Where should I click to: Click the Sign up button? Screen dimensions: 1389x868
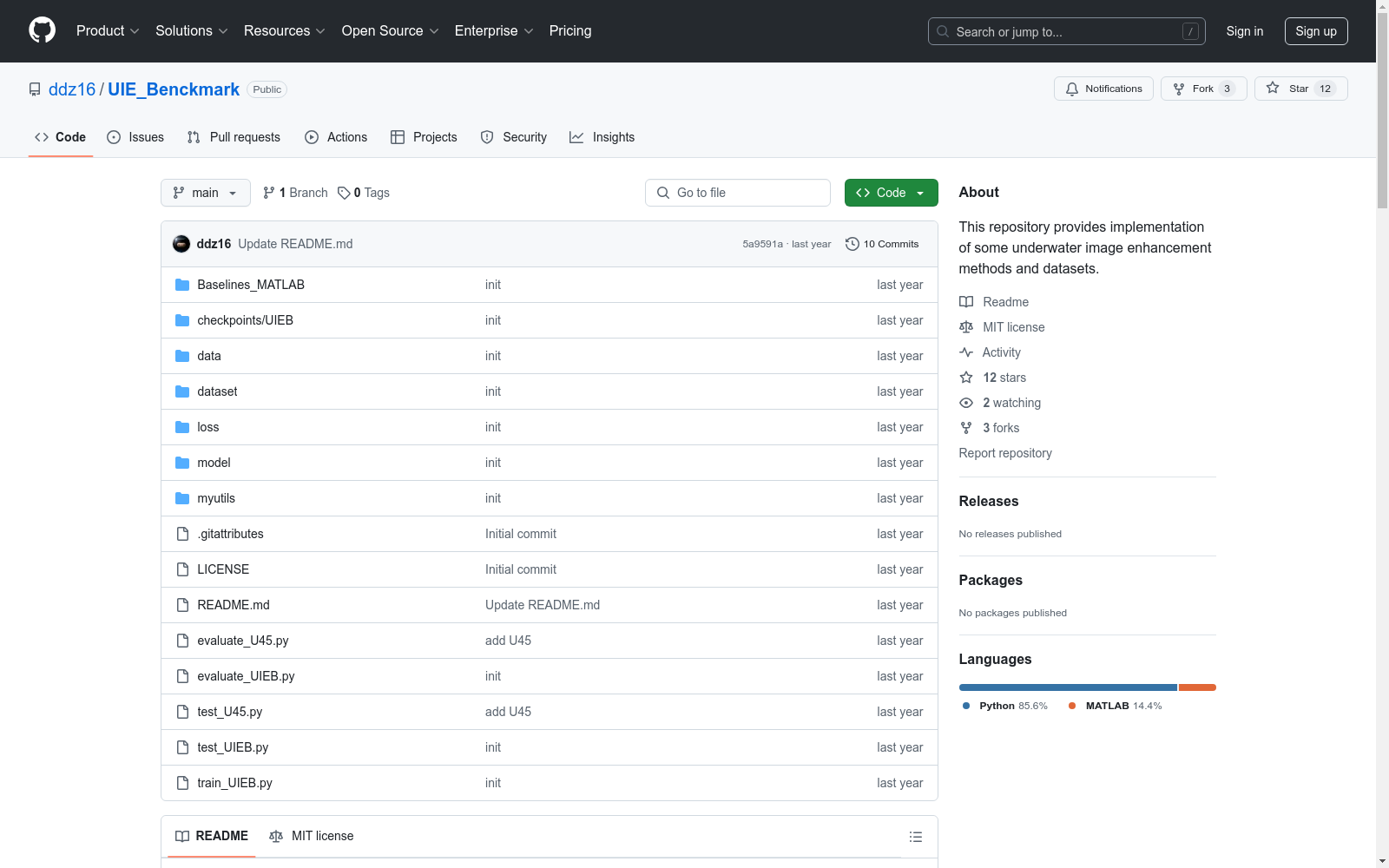[1316, 31]
